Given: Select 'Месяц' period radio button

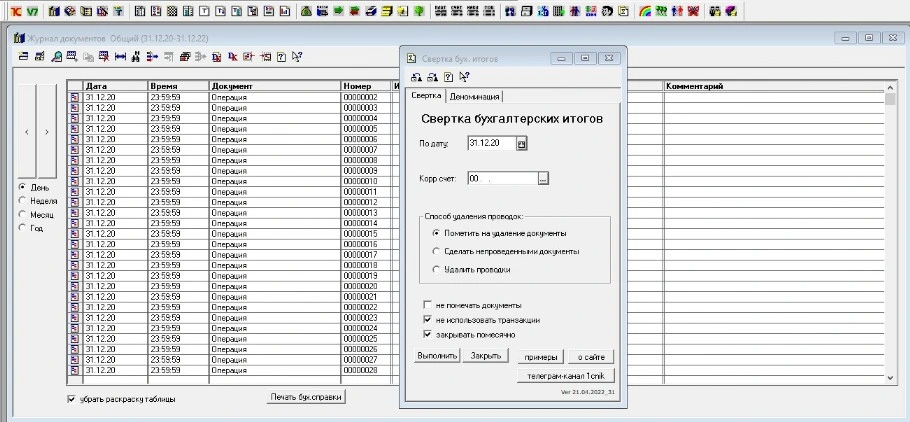Looking at the screenshot, I should pyautogui.click(x=23, y=214).
